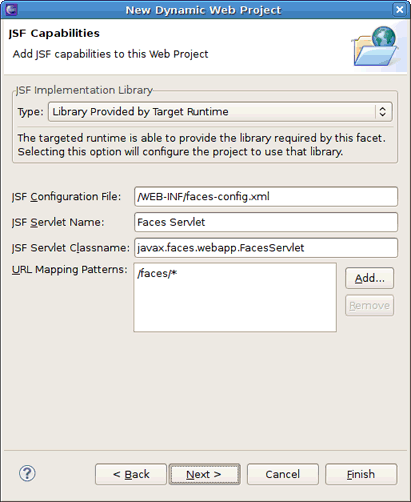
Task: Select the /faces/* URL mapping entry
Action: (157, 274)
